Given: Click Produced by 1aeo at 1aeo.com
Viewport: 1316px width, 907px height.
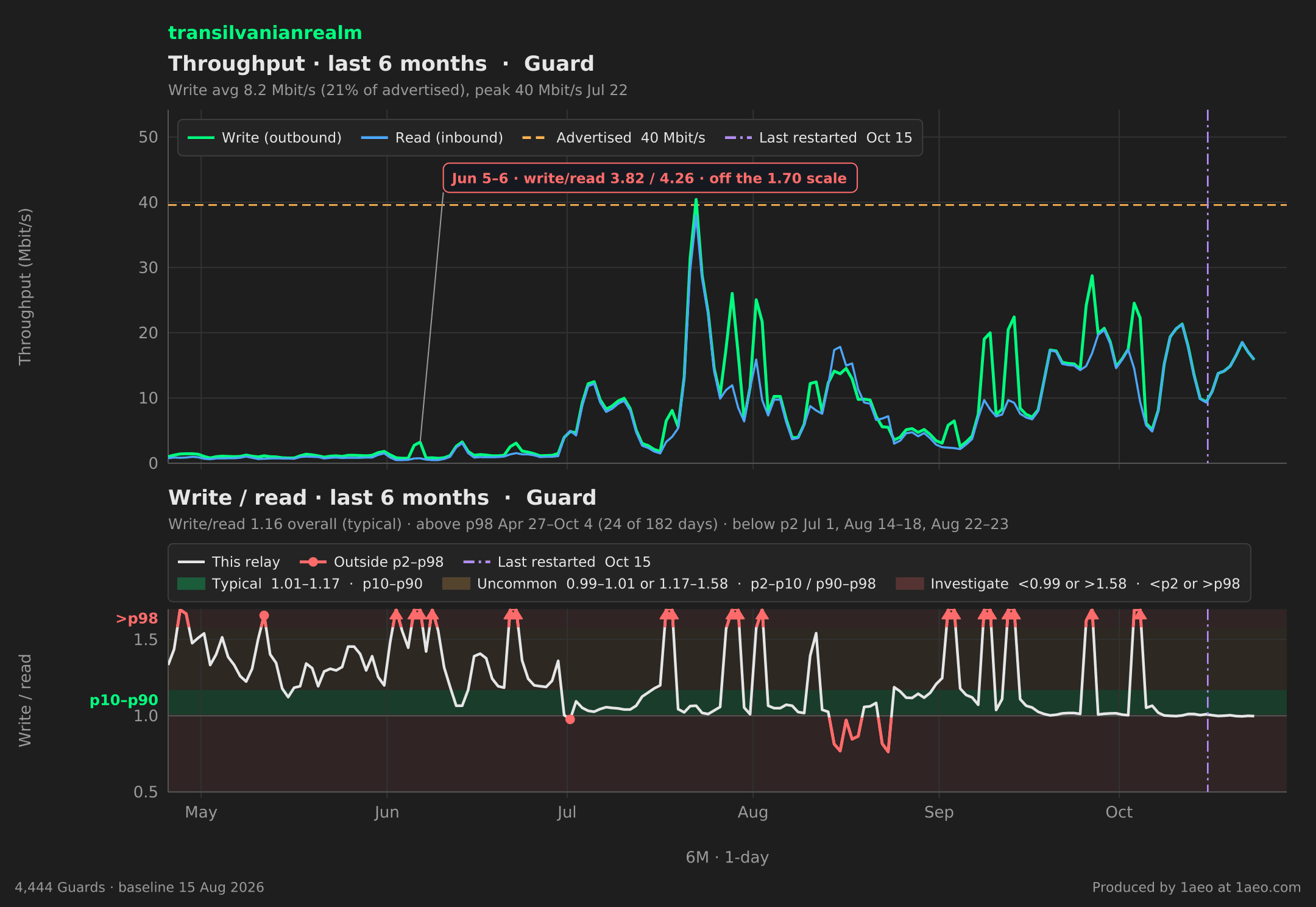Looking at the screenshot, I should [x=1197, y=887].
